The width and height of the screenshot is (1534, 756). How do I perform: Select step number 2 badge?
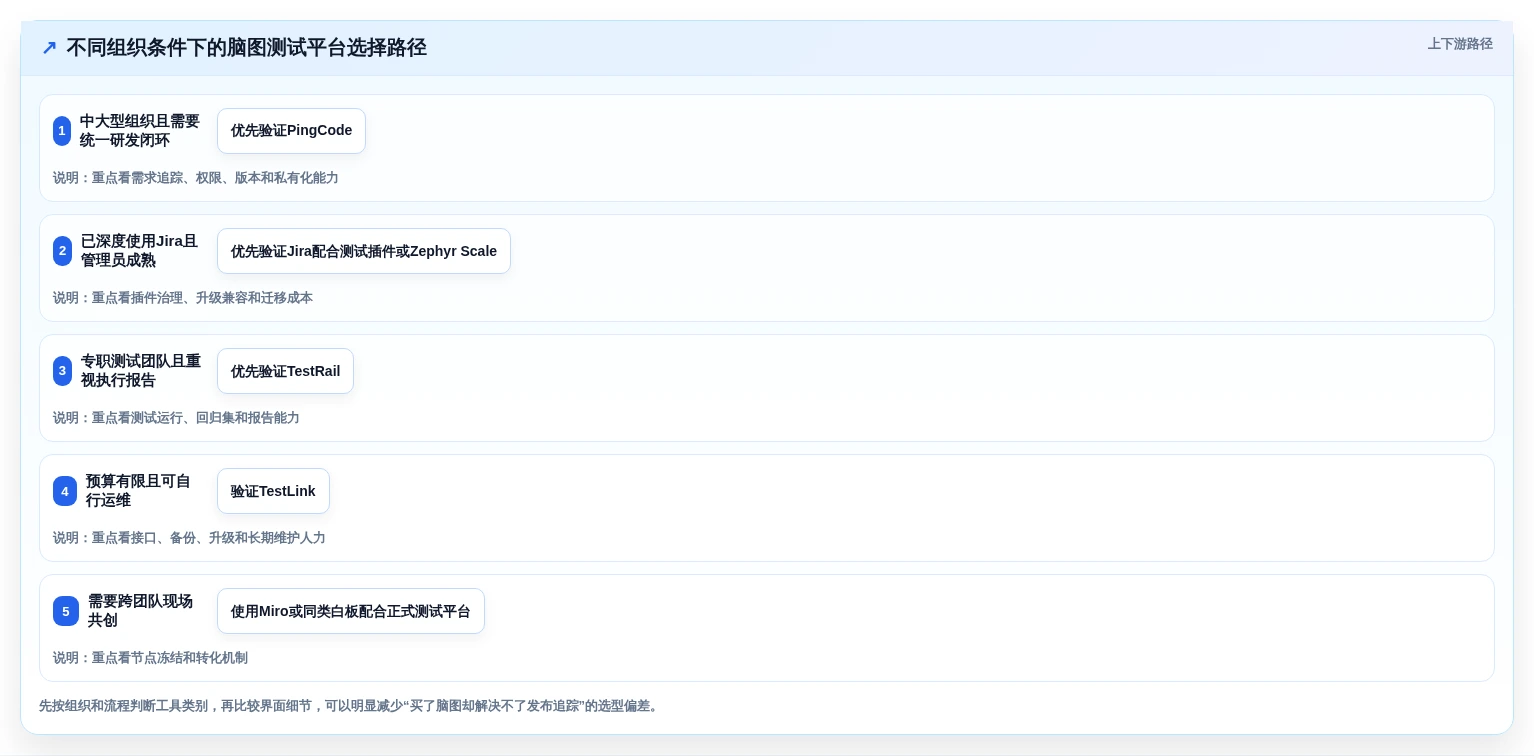coord(63,251)
